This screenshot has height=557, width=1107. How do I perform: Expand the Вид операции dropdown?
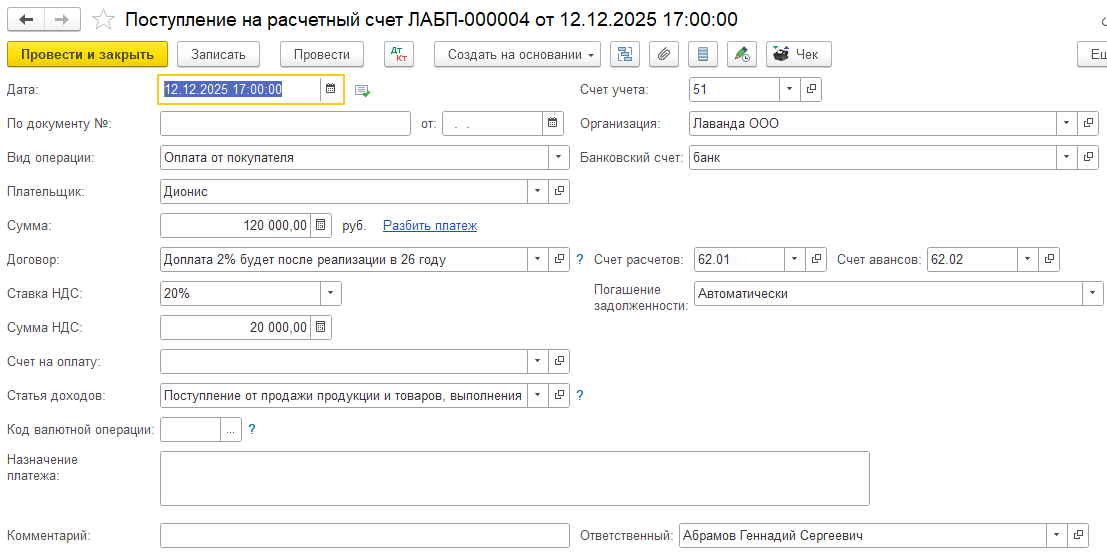coord(558,158)
